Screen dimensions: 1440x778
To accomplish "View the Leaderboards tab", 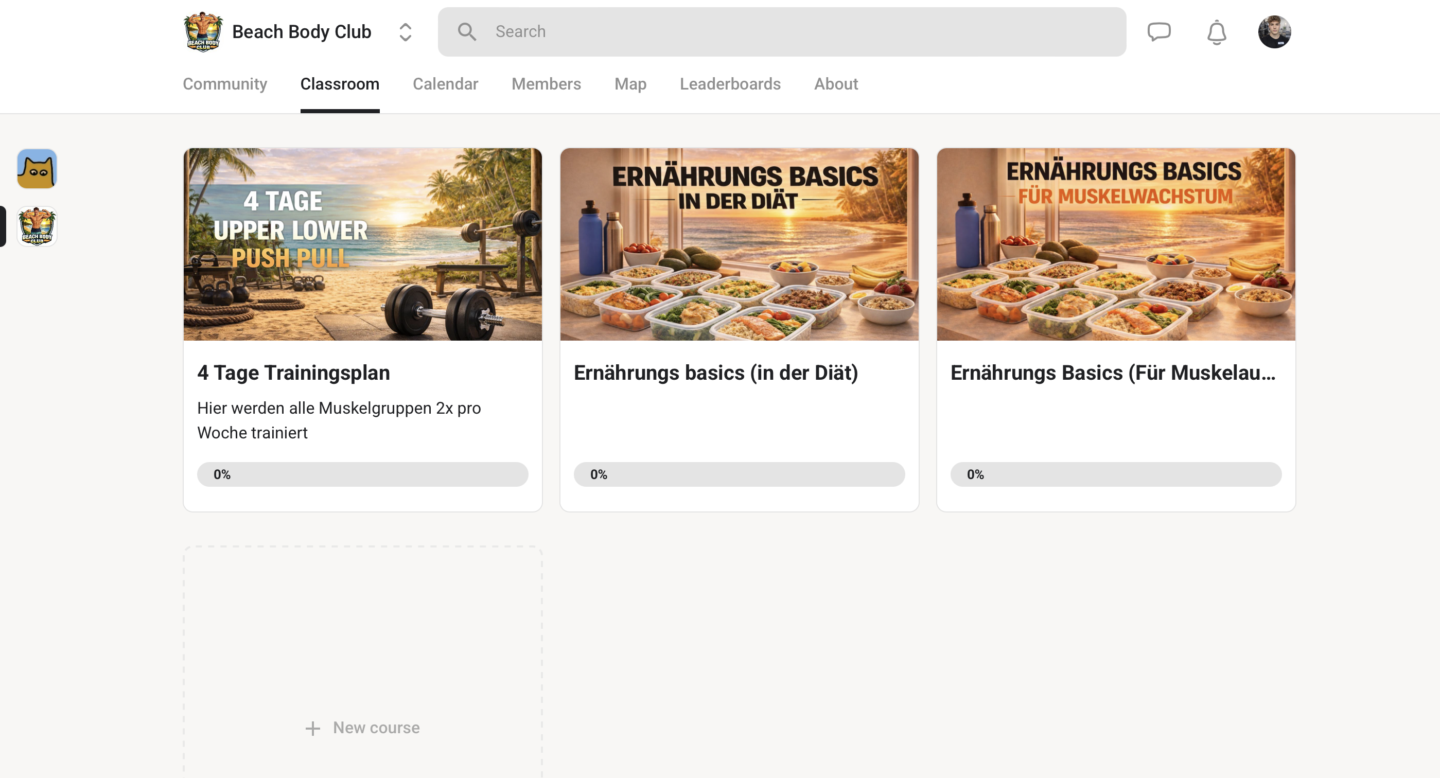I will click(x=730, y=84).
